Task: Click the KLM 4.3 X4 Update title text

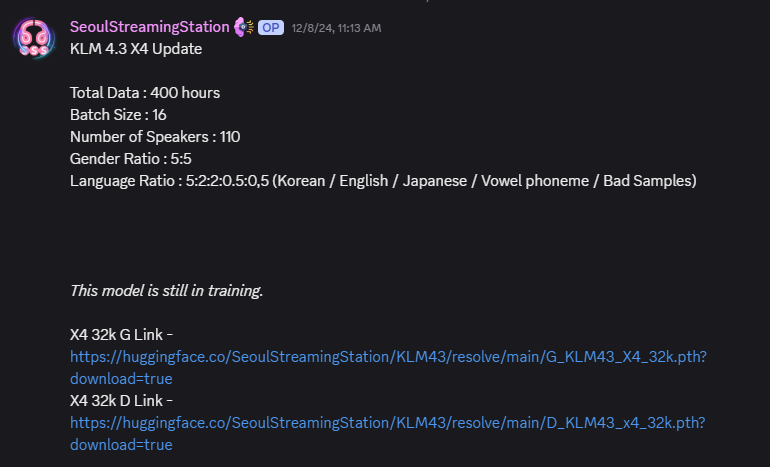Action: tap(136, 49)
